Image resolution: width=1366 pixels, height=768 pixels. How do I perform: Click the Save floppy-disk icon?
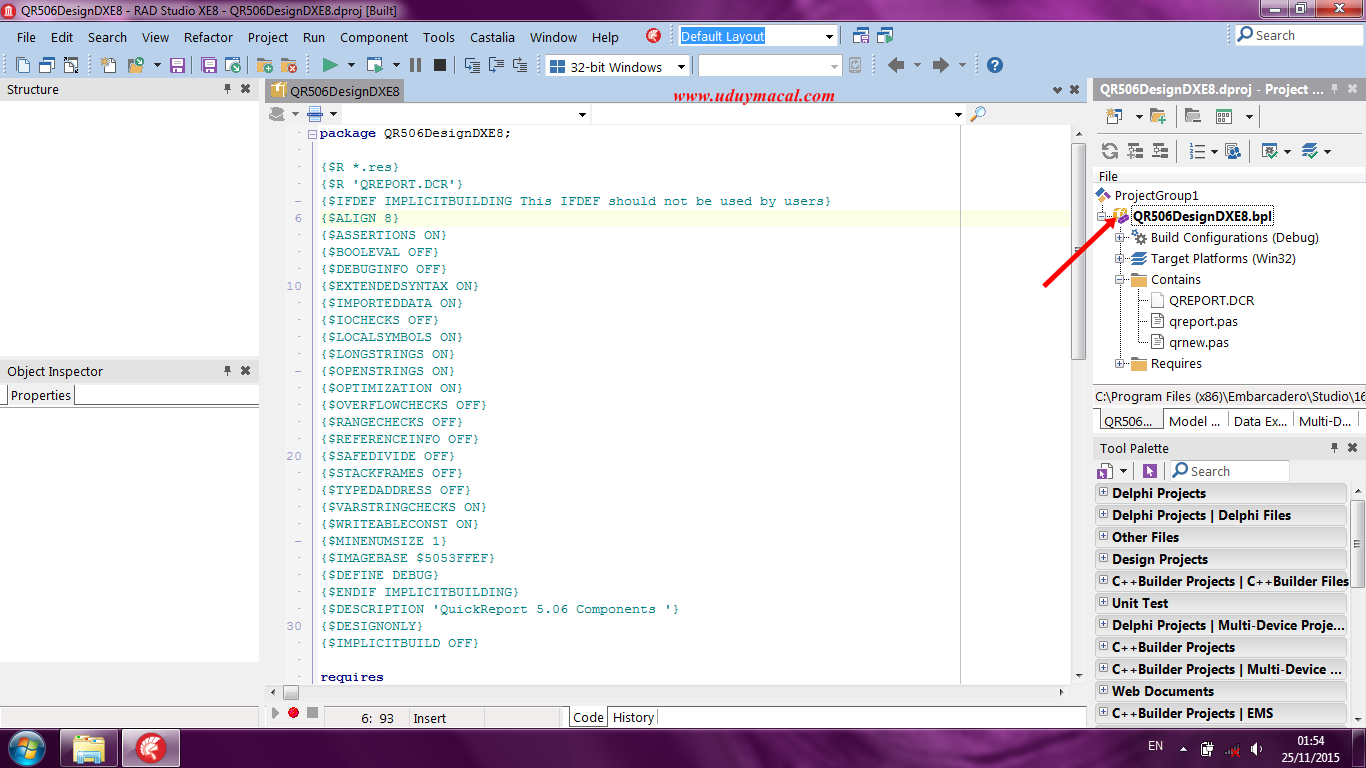(178, 65)
